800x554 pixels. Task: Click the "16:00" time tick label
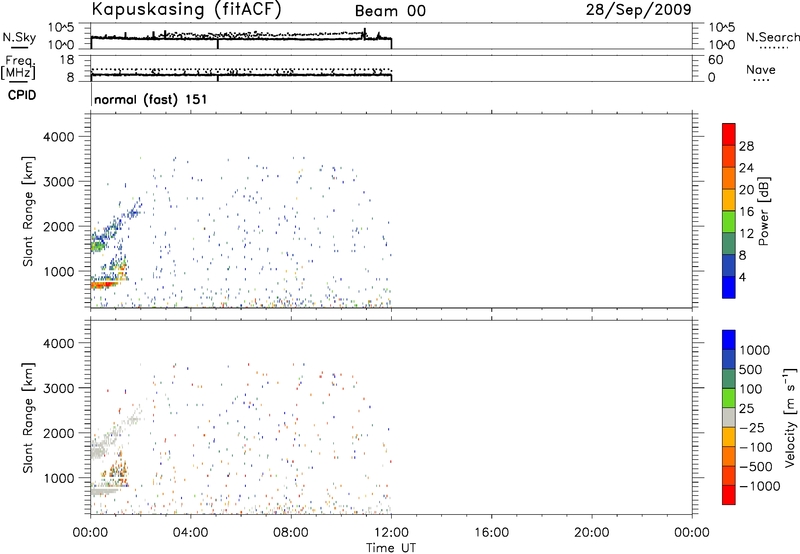pyautogui.click(x=491, y=533)
